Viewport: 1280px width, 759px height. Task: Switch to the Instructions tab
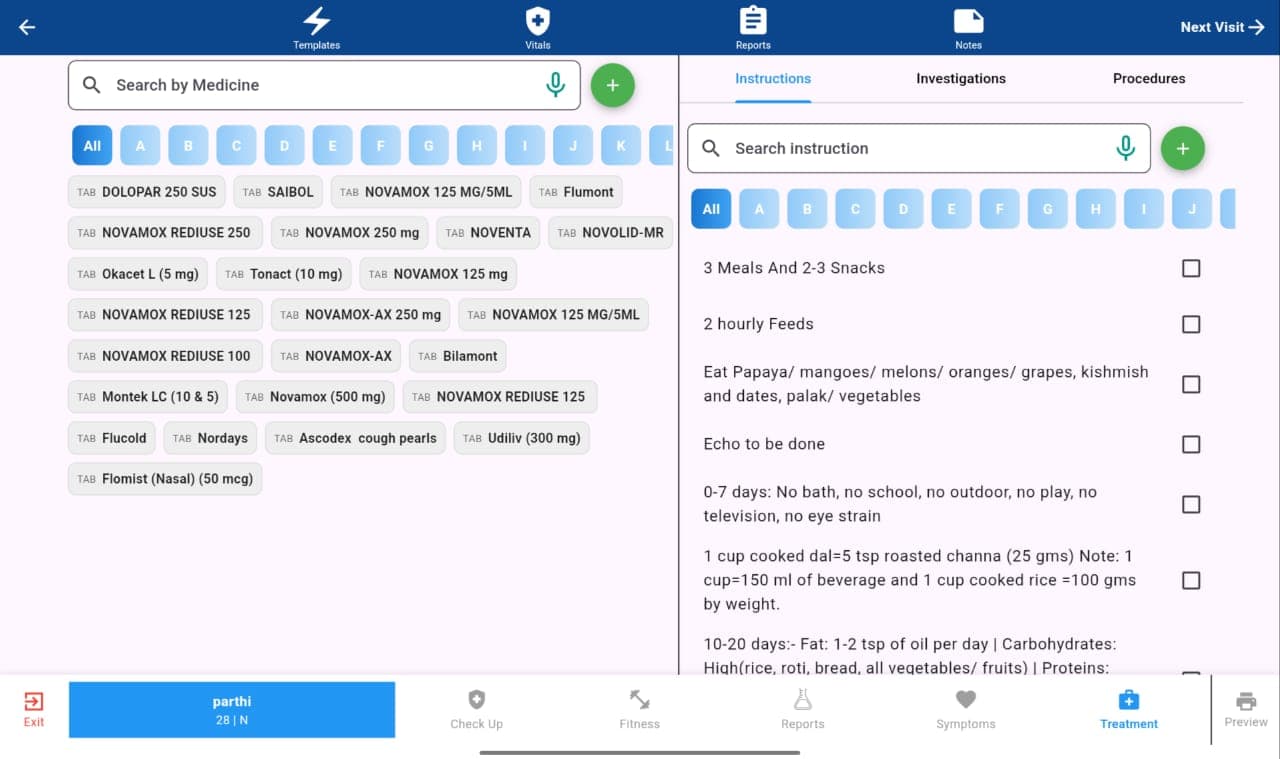[773, 78]
